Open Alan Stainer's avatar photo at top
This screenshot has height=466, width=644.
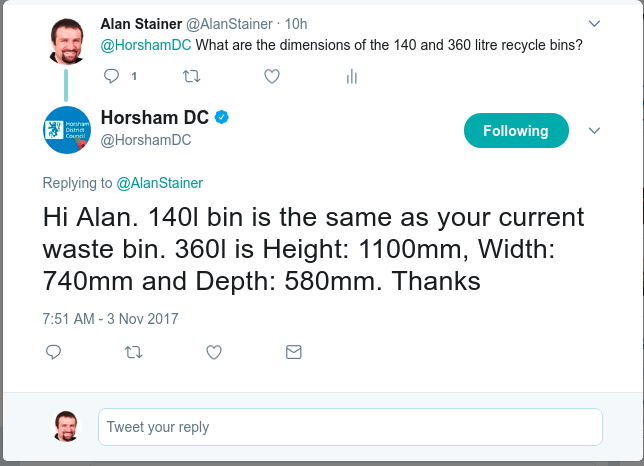67,41
